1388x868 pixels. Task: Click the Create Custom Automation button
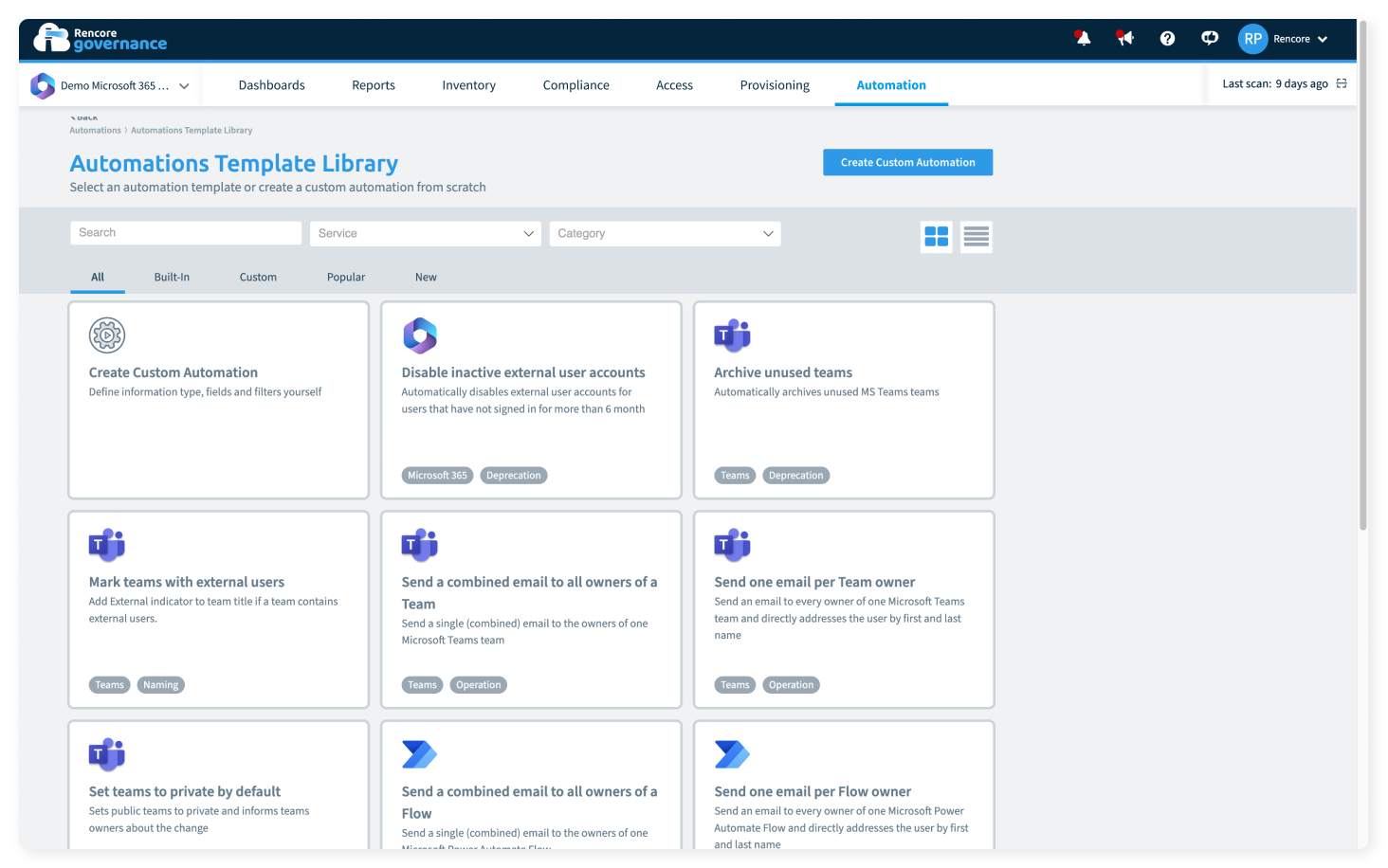coord(907,162)
